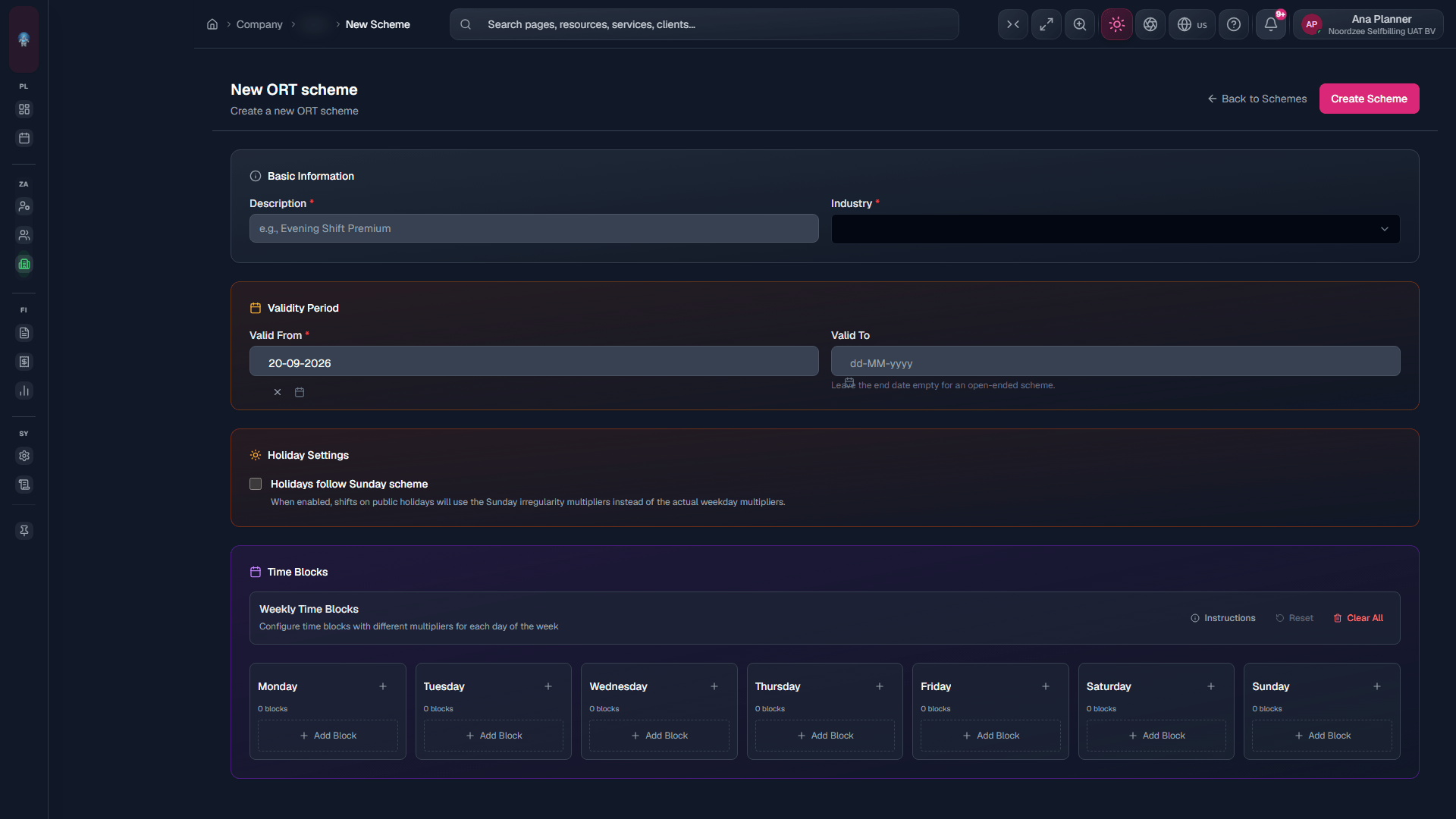Click the Company breadcrumb
1456x819 pixels.
(259, 24)
